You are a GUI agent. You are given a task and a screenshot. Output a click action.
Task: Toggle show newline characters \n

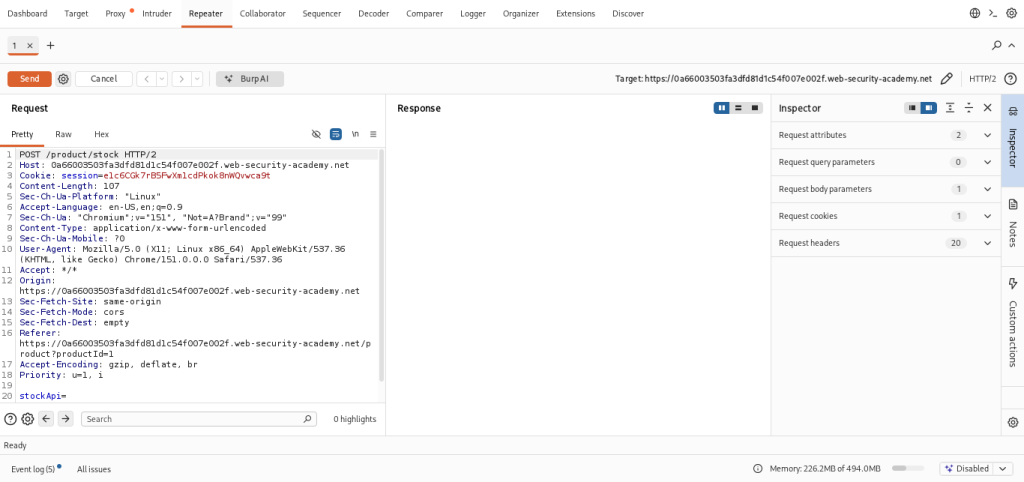pyautogui.click(x=355, y=134)
